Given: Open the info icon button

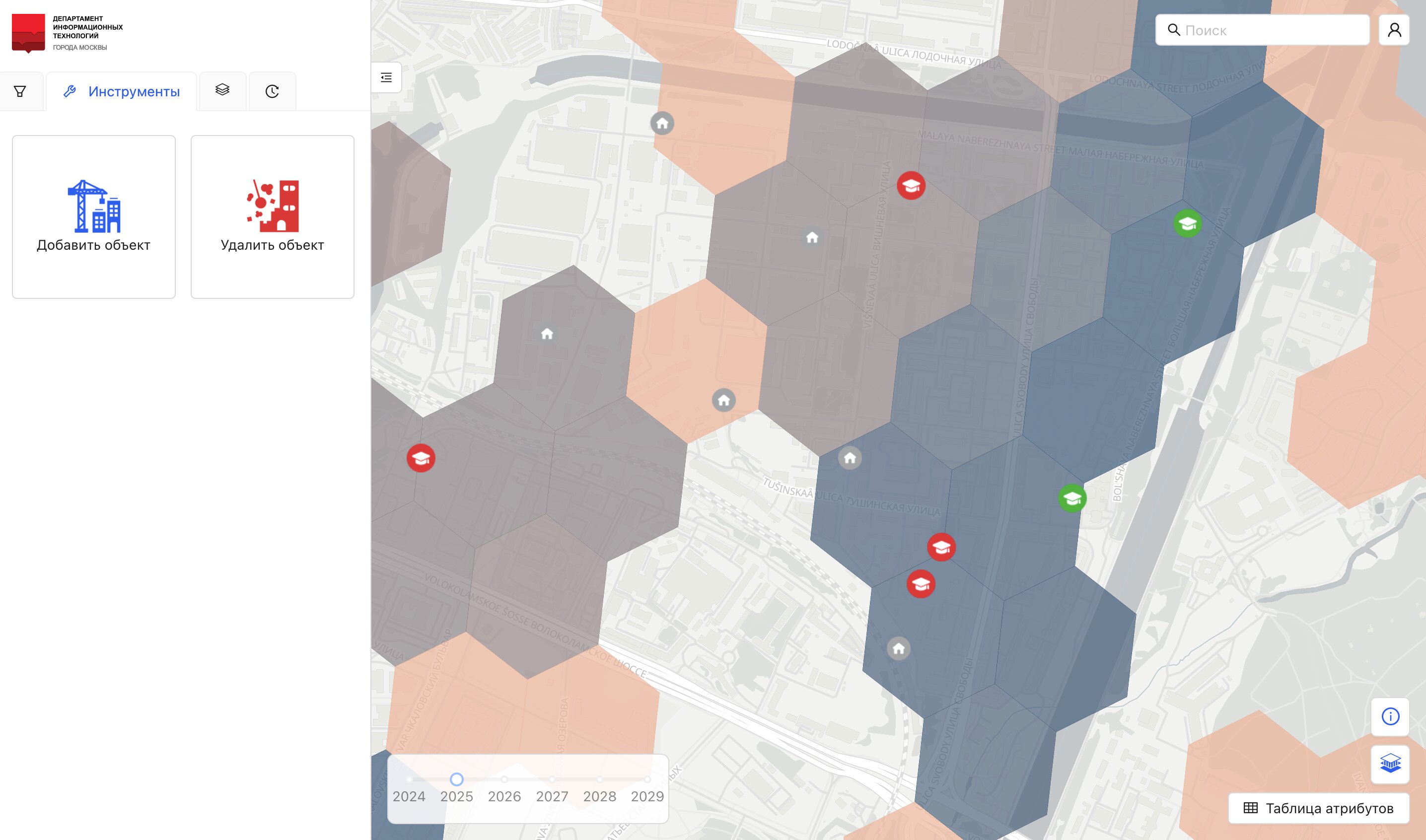Looking at the screenshot, I should (x=1390, y=716).
